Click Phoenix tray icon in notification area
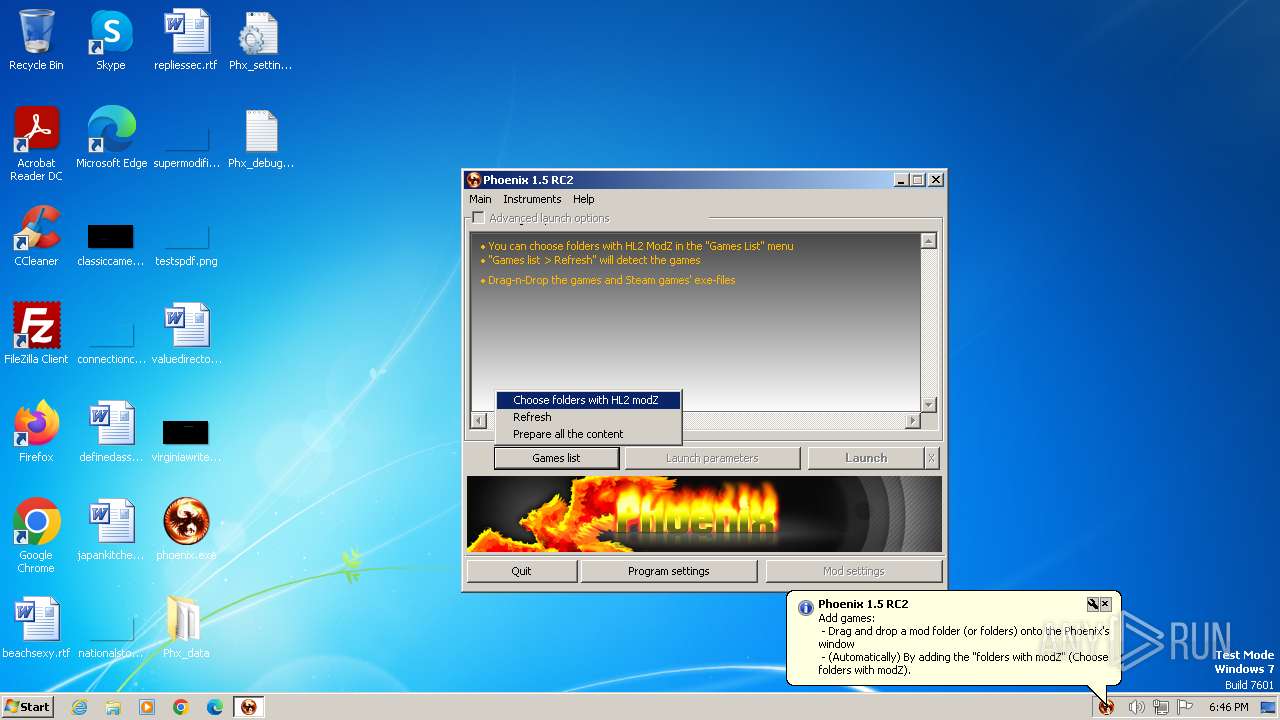1280x720 pixels. [1106, 707]
